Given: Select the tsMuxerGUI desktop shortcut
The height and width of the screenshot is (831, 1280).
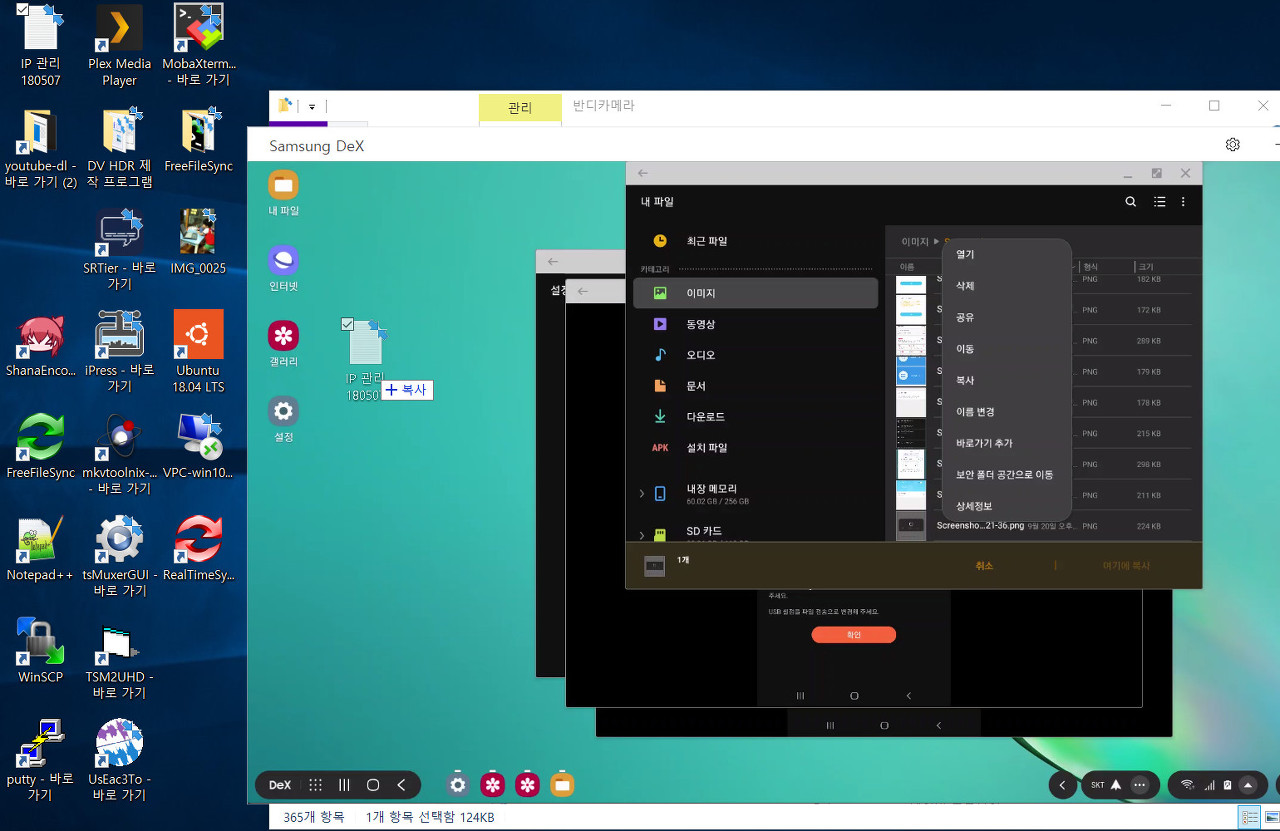Looking at the screenshot, I should [119, 556].
